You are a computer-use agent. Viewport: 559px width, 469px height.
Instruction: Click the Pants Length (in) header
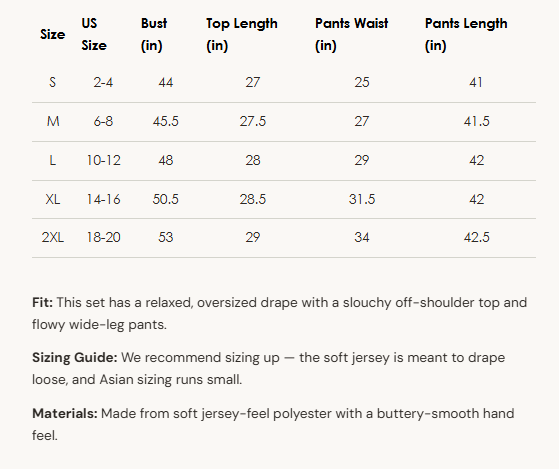(x=466, y=35)
